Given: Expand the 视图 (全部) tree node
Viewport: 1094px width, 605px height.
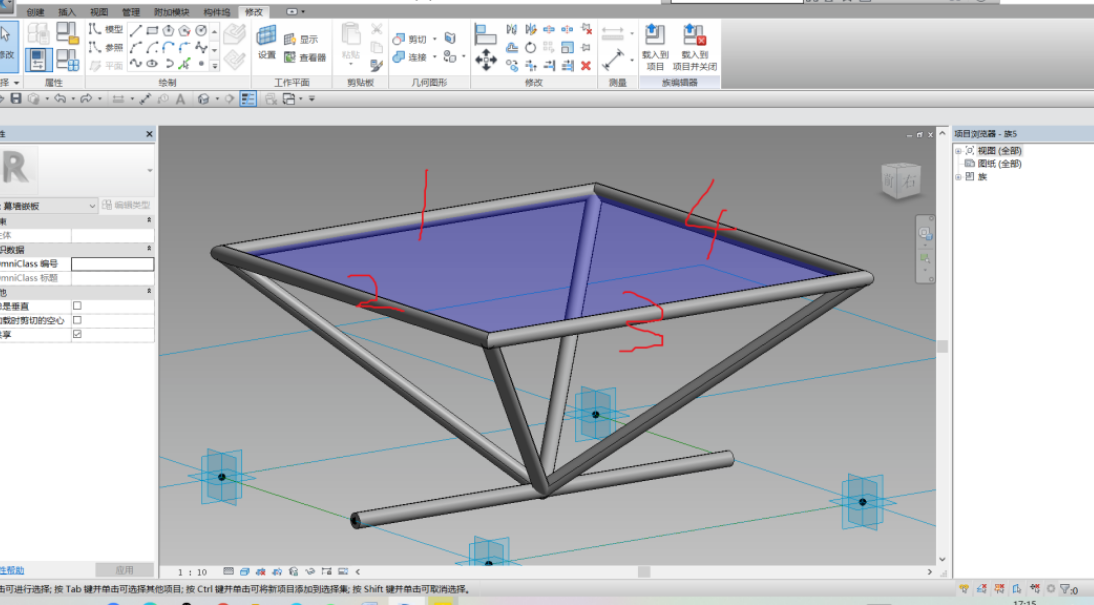Looking at the screenshot, I should click(x=959, y=151).
